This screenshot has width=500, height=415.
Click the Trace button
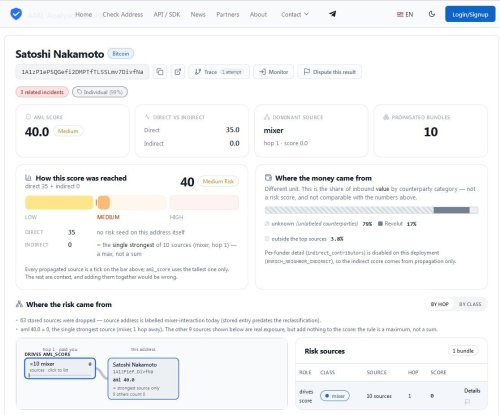pyautogui.click(x=219, y=72)
